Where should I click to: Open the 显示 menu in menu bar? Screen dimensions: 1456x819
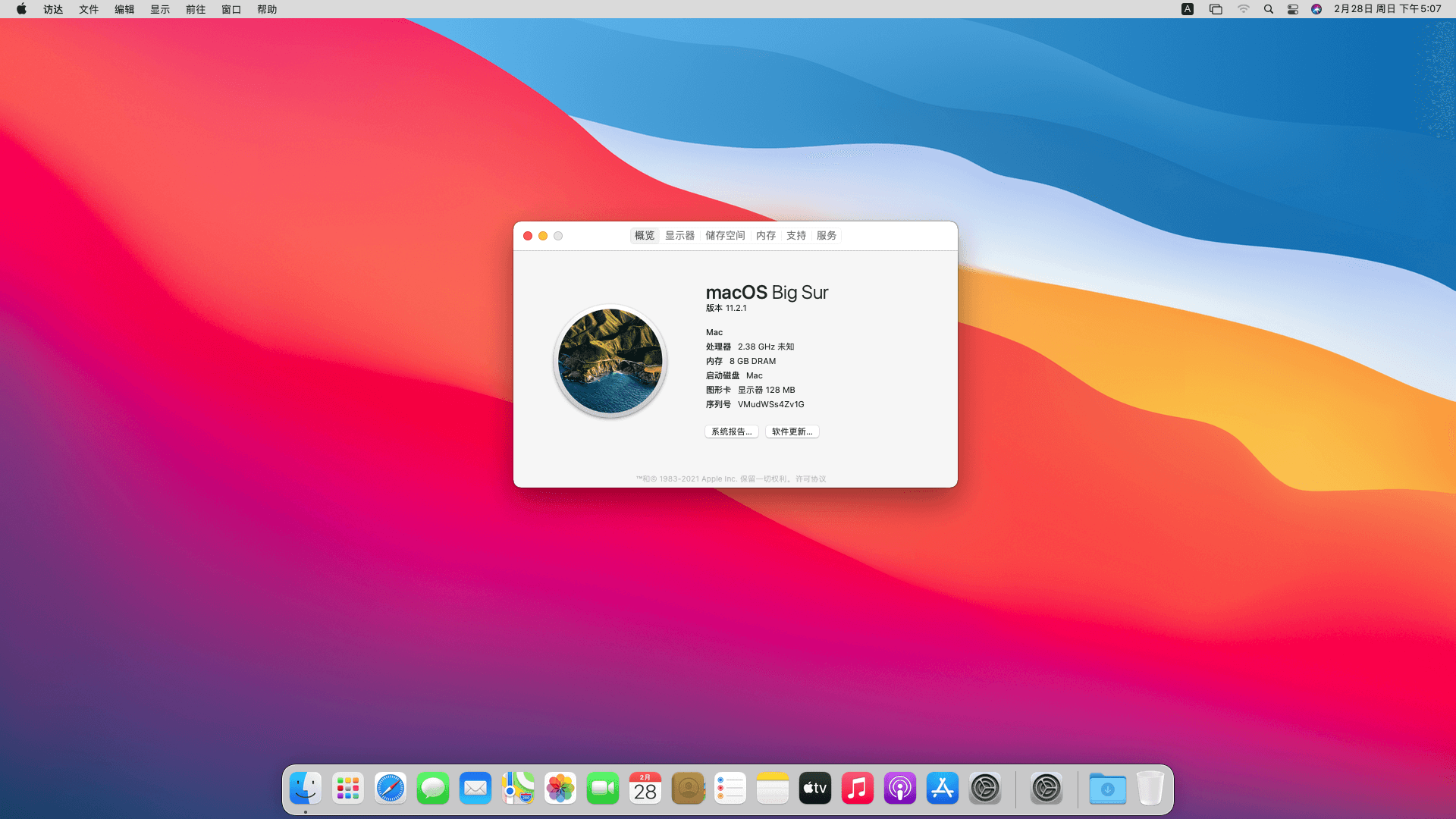tap(160, 9)
